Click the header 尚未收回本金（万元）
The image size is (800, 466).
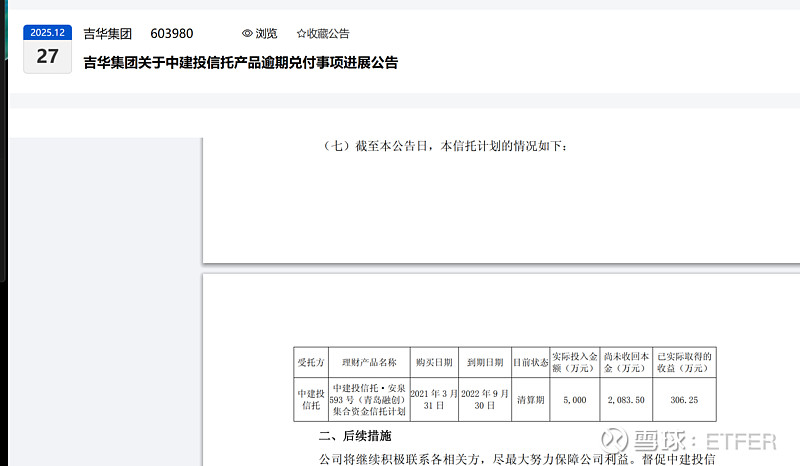point(626,362)
